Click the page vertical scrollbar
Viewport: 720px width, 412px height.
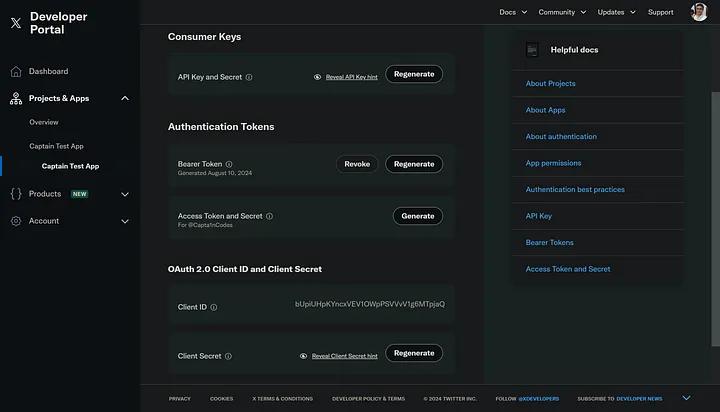point(715,219)
